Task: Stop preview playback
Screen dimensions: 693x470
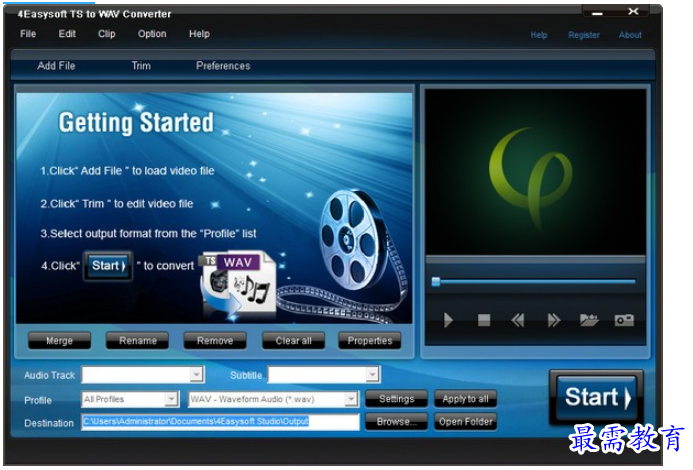Action: (484, 320)
